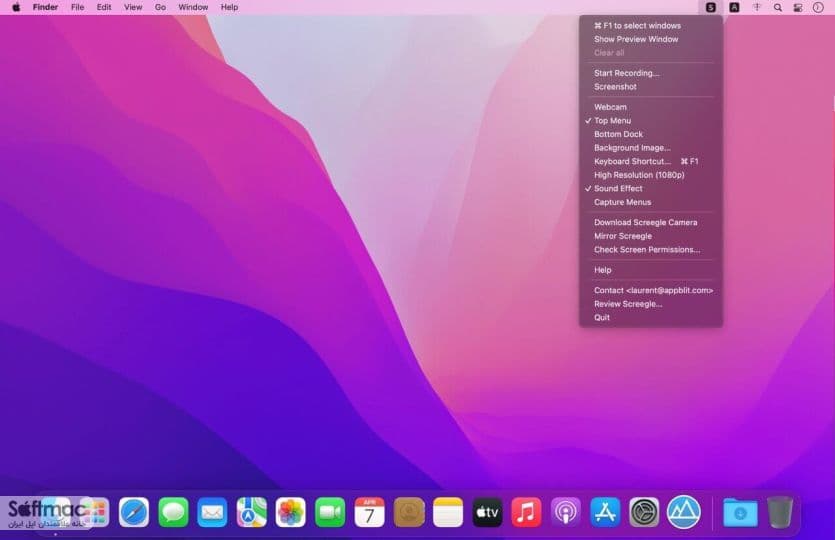Open FaceTime from the dock
835x540 pixels.
pyautogui.click(x=330, y=512)
